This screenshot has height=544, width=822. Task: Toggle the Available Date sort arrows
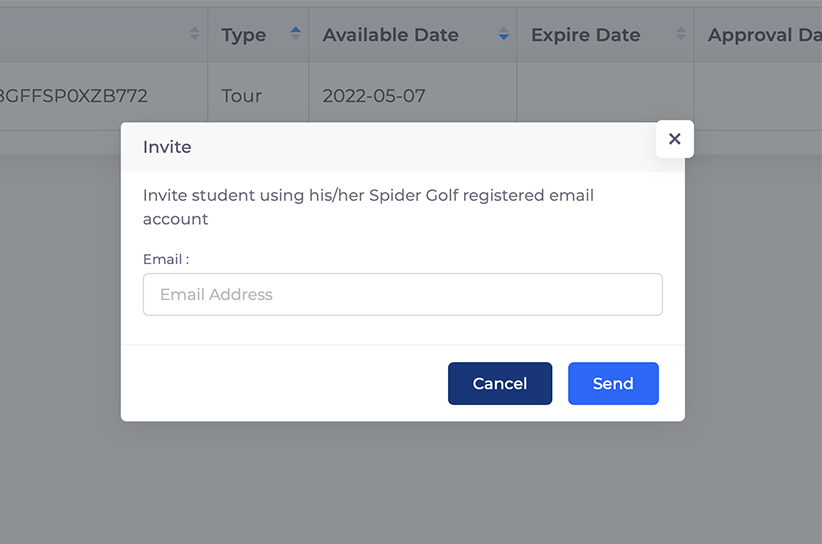504,34
